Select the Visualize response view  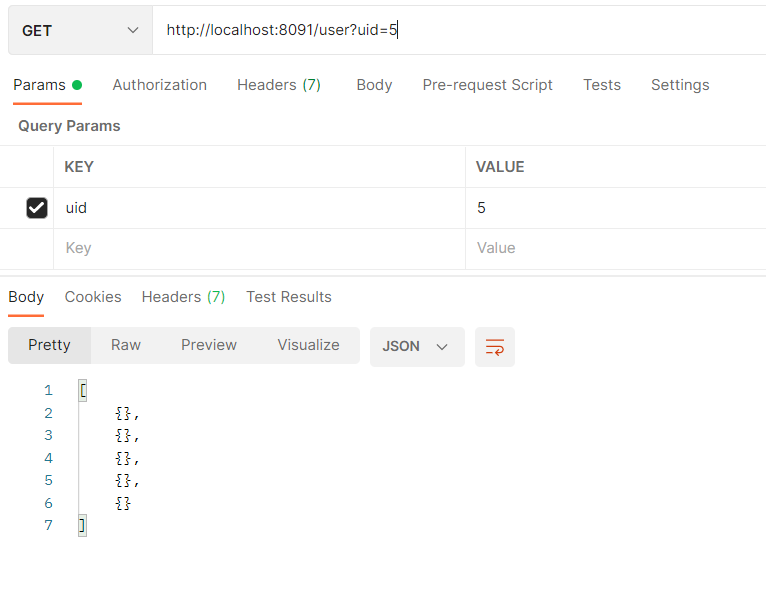pyautogui.click(x=308, y=345)
